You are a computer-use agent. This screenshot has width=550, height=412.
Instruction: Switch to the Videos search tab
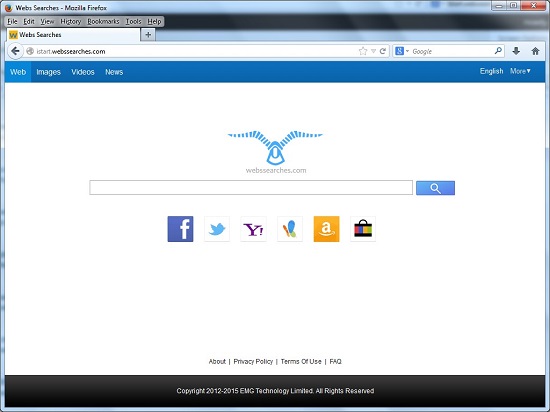(83, 72)
